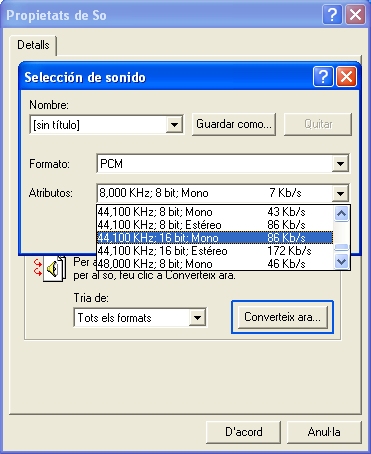Screen dimensions: 371x454
Task: Click the help icon in Propietats de So
Action: click(332, 15)
